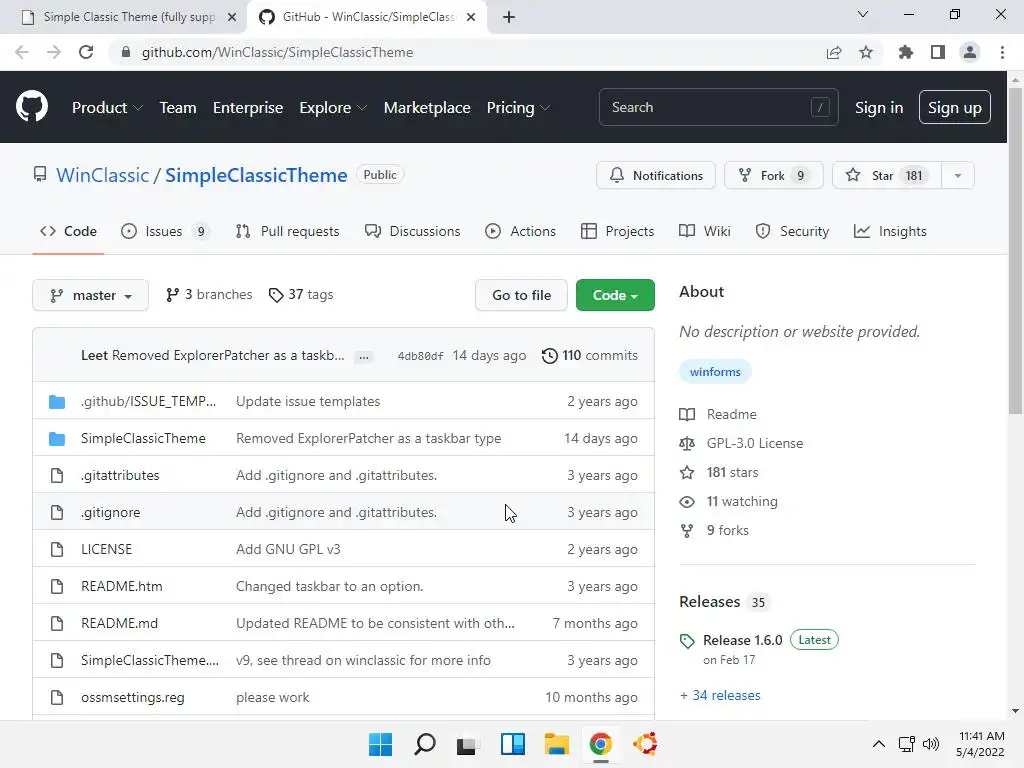
Task: Expand the Product menu
Action: [107, 108]
